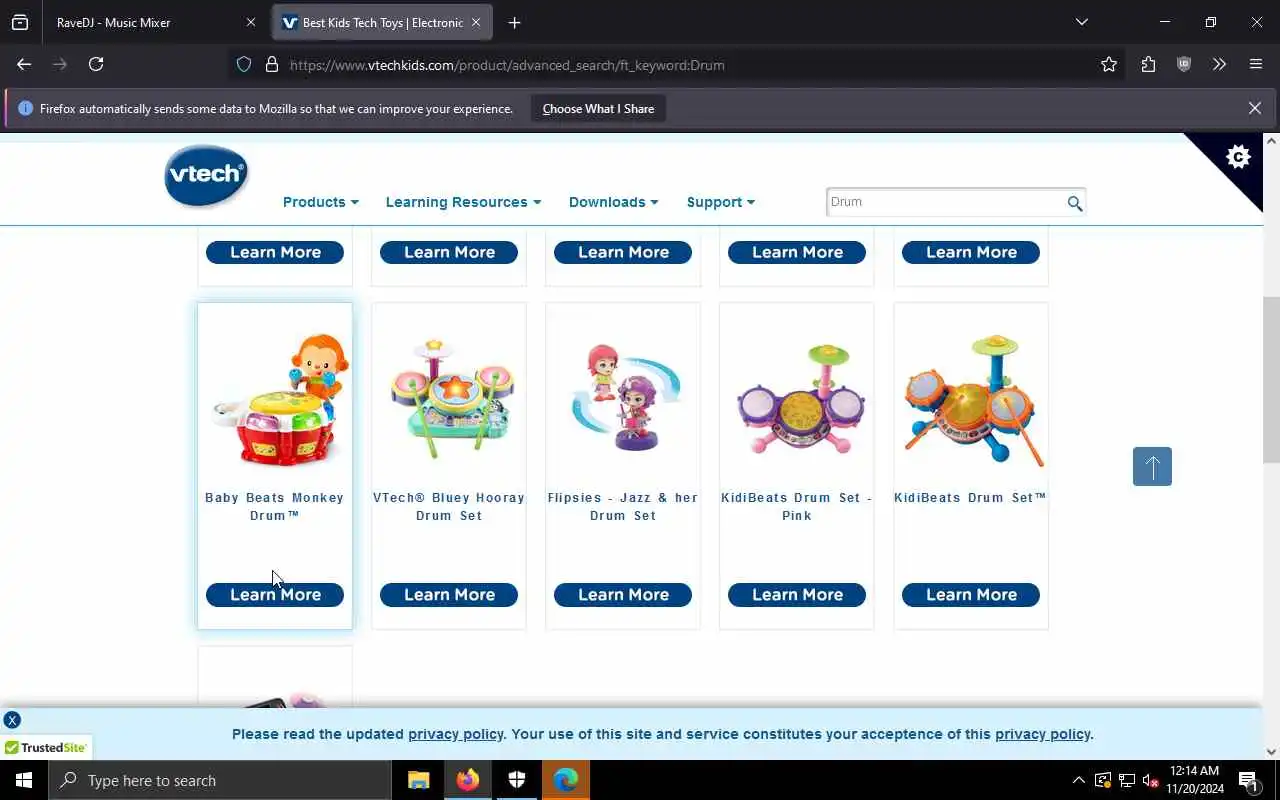Open the pink KidiBeats Drum Set image
Image resolution: width=1280 pixels, height=800 pixels.
coord(800,400)
